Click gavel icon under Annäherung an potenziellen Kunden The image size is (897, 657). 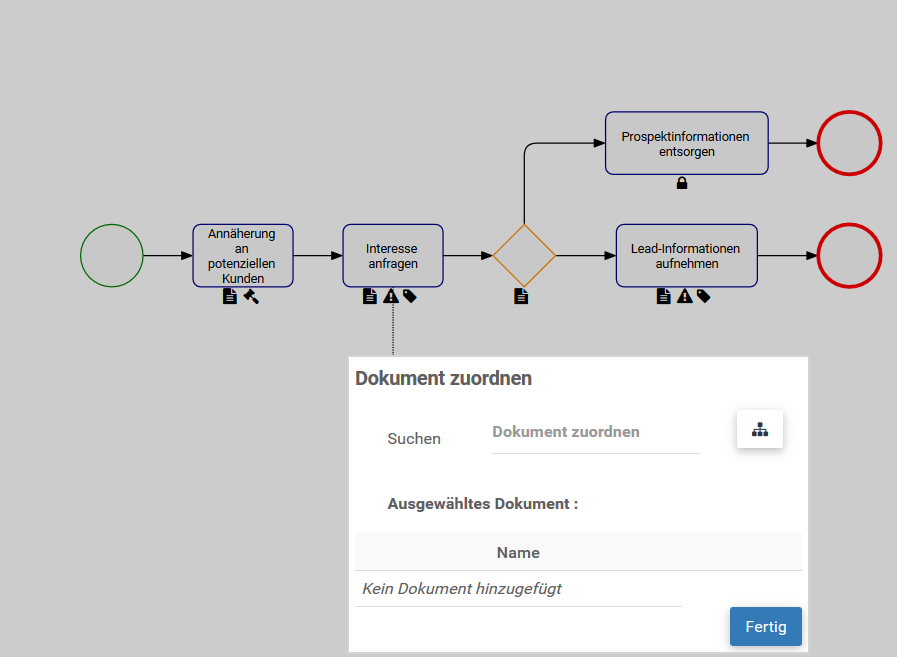(x=251, y=296)
